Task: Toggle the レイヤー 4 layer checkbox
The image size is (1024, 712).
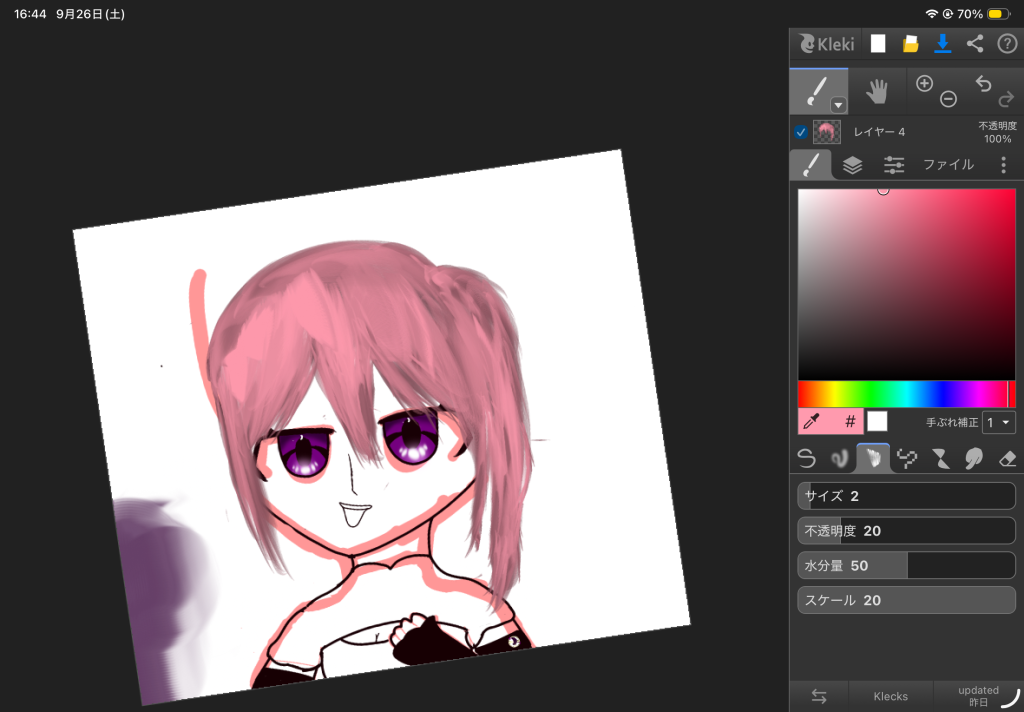Action: (801, 132)
